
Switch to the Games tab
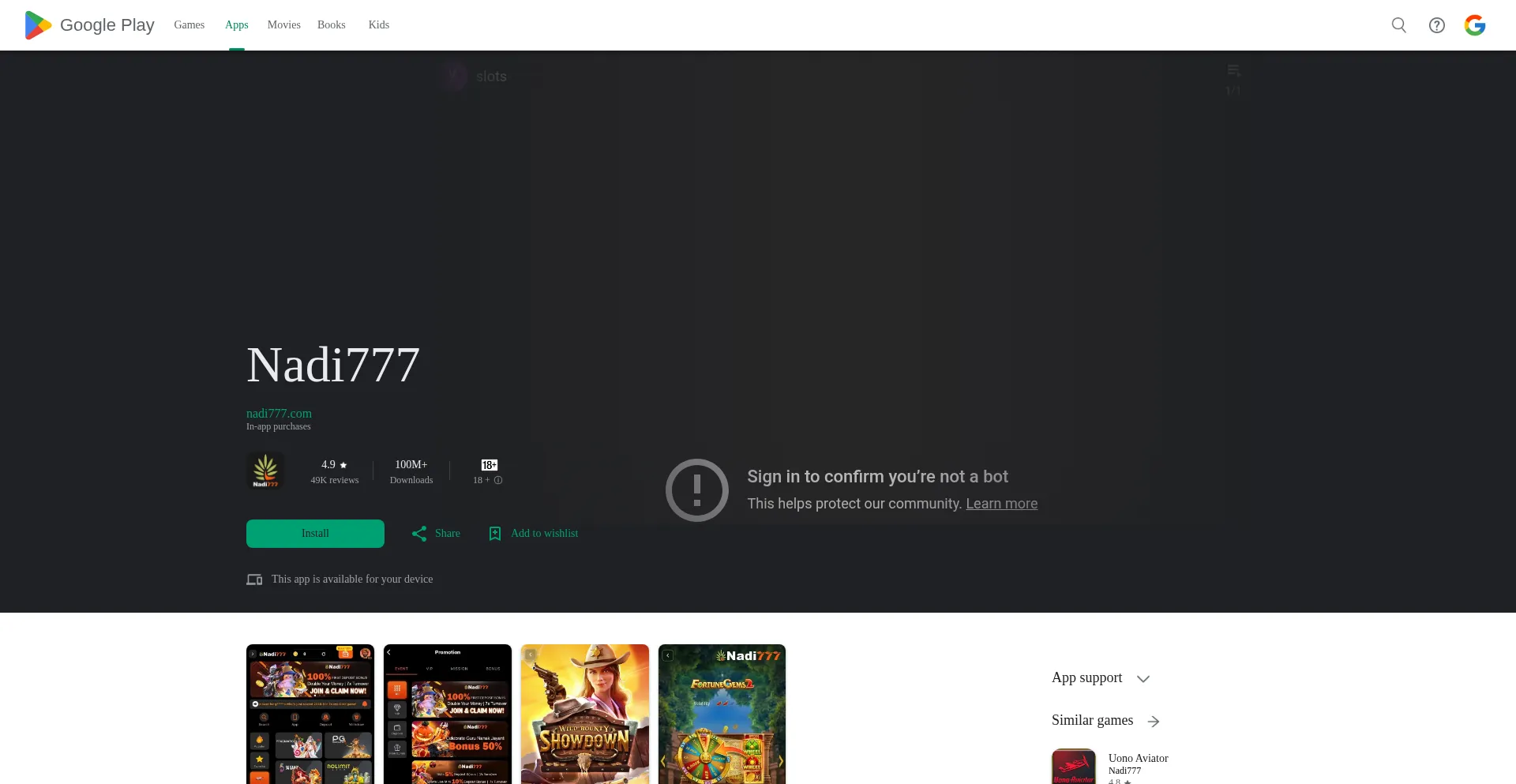189,25
